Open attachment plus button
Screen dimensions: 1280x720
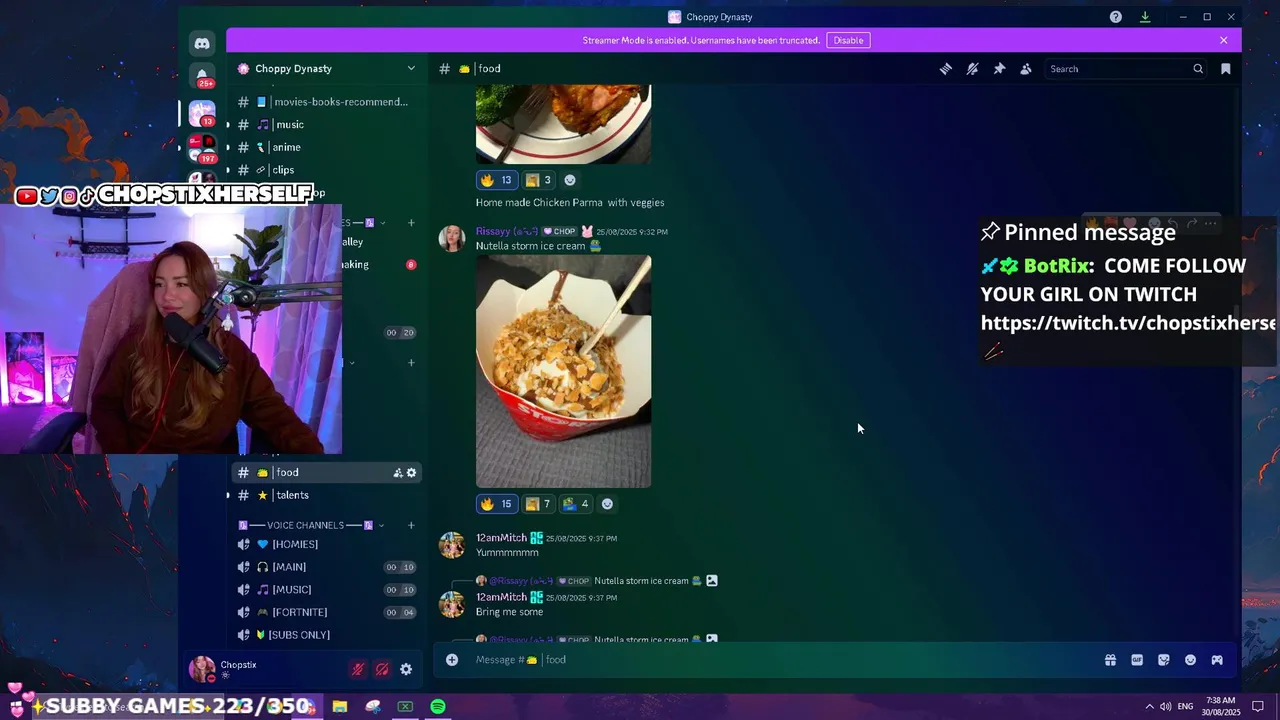[x=452, y=660]
